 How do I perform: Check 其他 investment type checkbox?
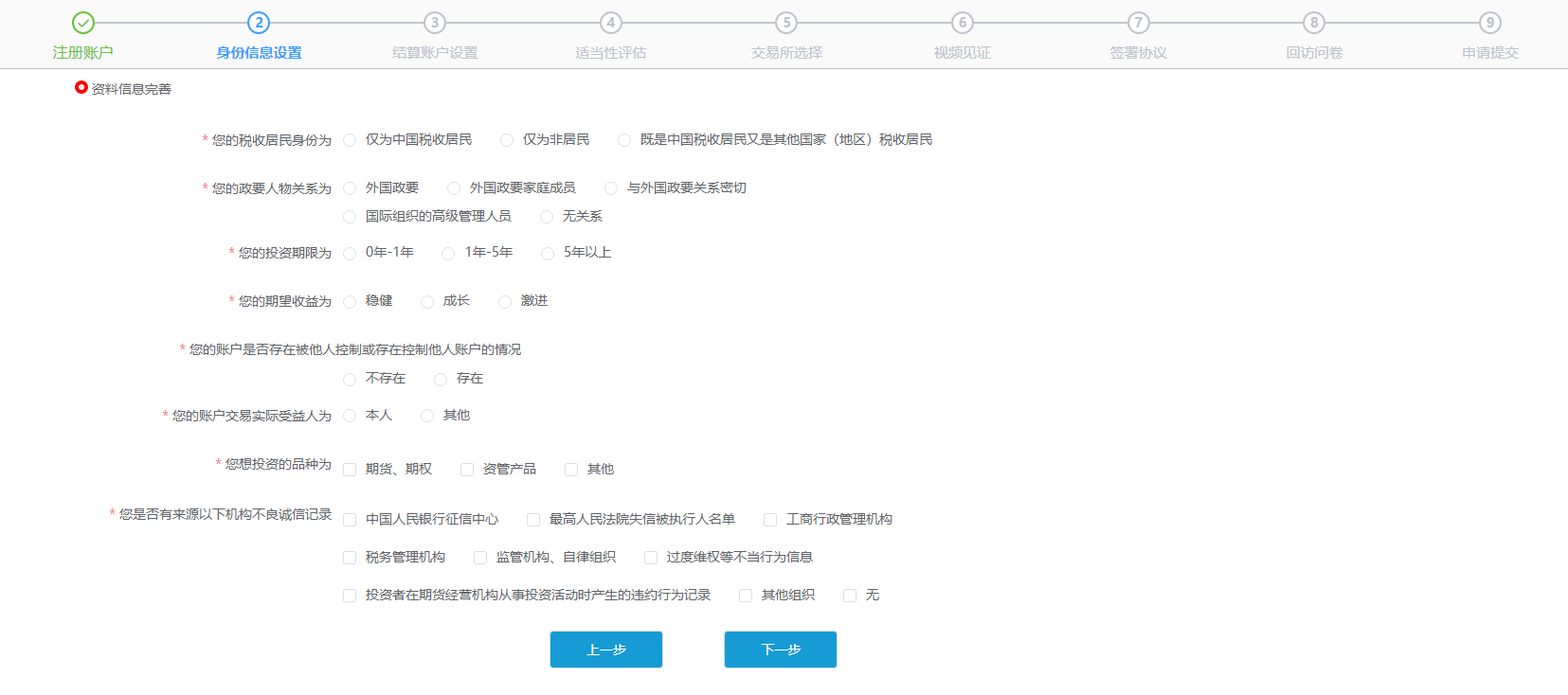click(571, 470)
